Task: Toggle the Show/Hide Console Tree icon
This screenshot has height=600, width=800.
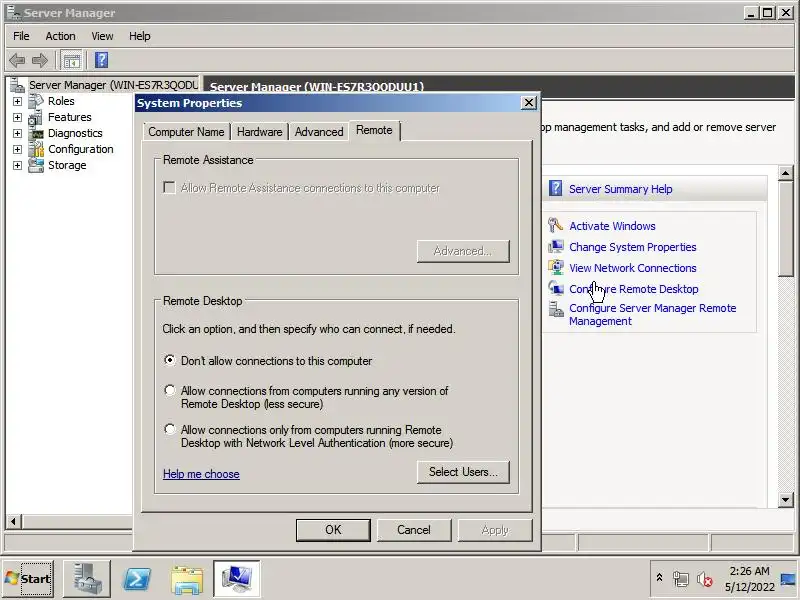Action: (x=71, y=61)
